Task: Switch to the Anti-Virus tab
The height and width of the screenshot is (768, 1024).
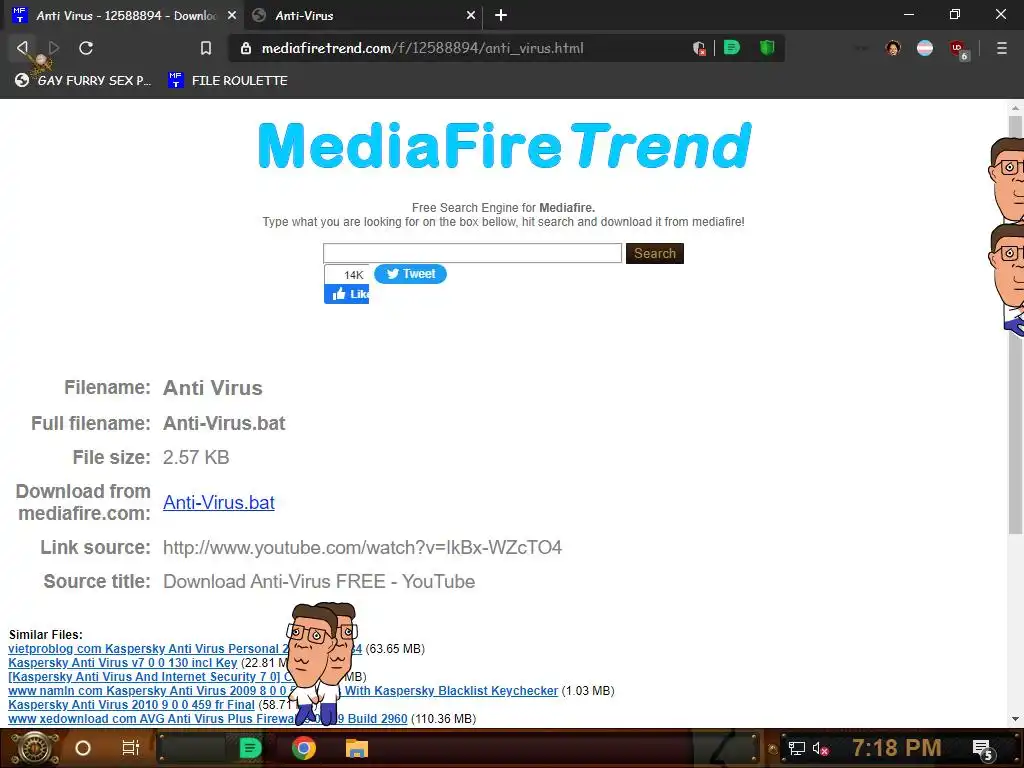Action: [362, 15]
